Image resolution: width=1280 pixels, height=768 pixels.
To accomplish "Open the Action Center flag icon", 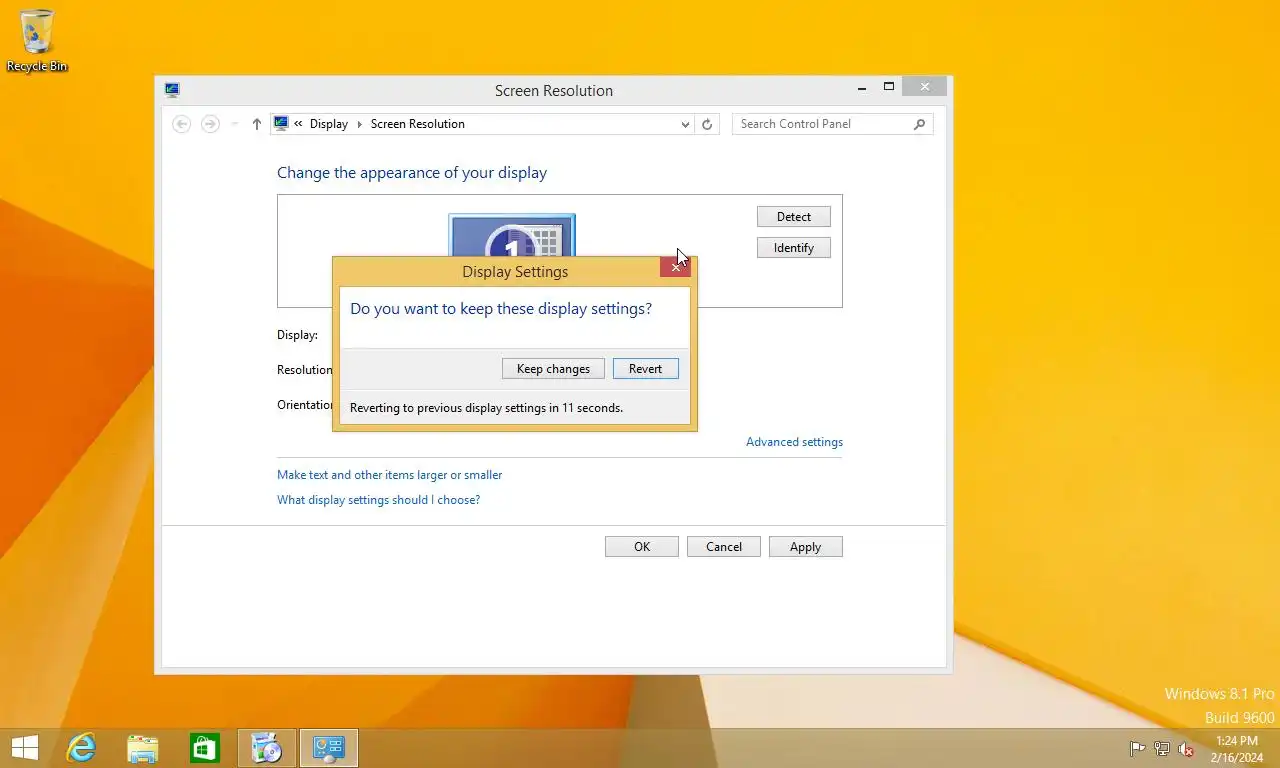I will [x=1138, y=748].
